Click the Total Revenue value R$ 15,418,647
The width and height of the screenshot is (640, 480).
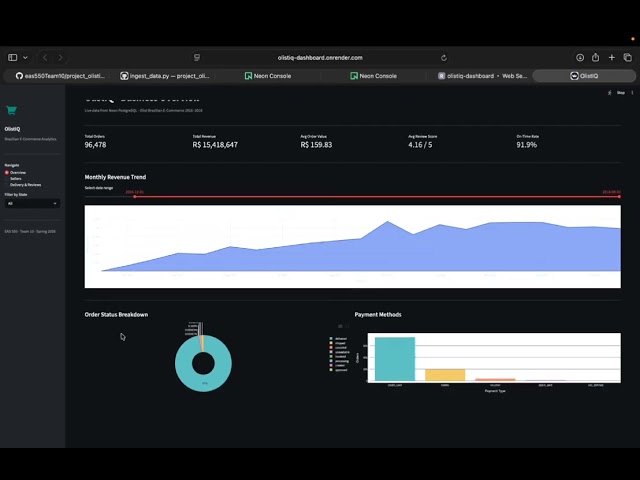215,145
